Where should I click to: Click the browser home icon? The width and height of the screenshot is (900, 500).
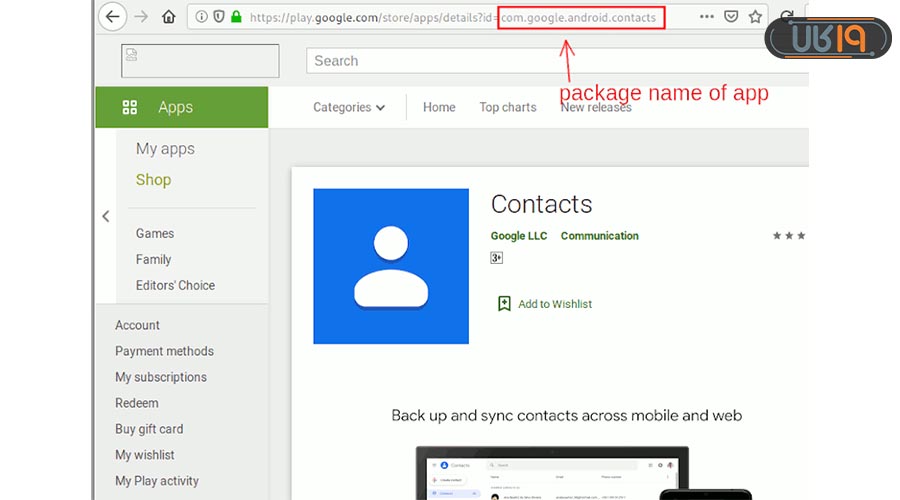[x=169, y=17]
